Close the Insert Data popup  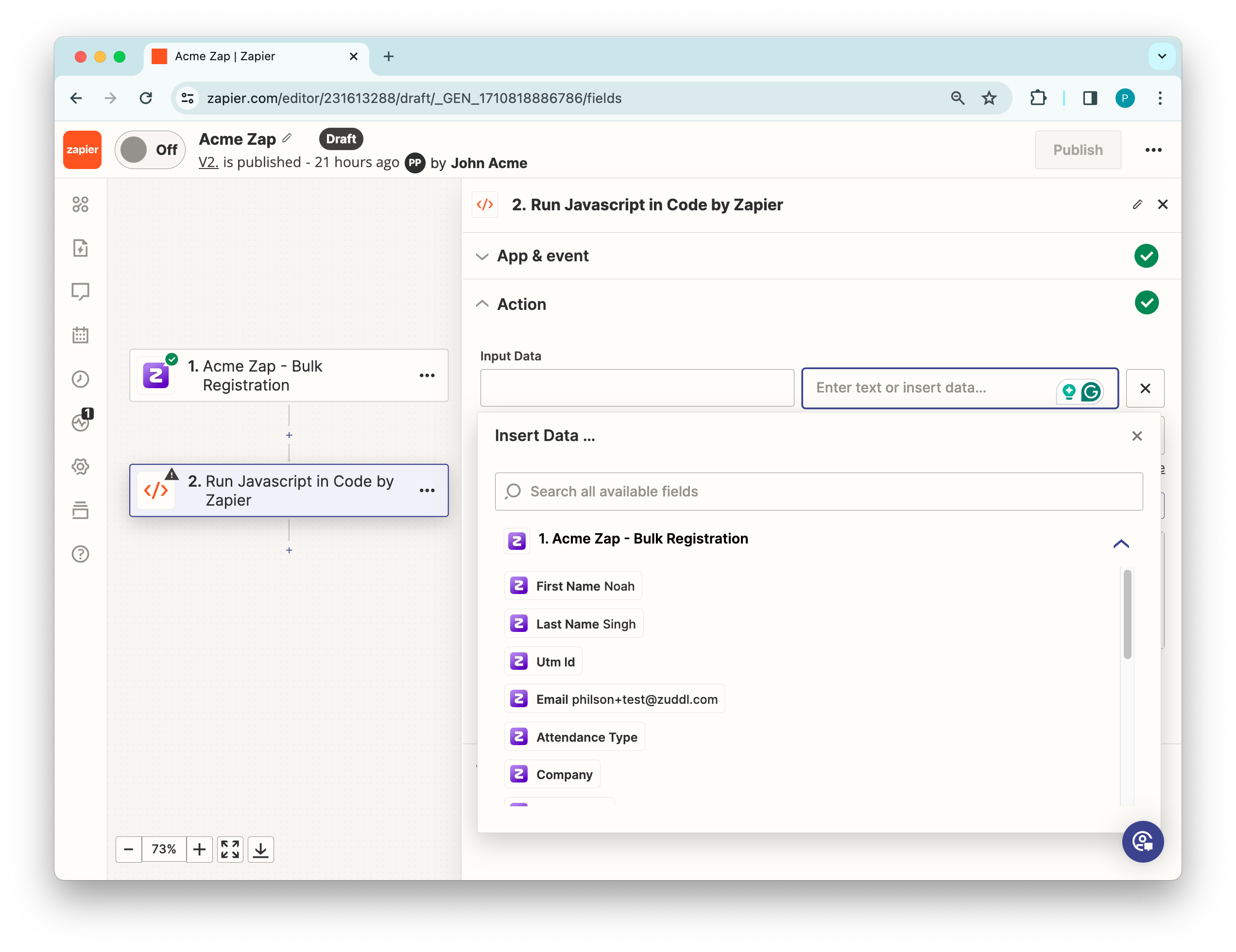pyautogui.click(x=1136, y=436)
